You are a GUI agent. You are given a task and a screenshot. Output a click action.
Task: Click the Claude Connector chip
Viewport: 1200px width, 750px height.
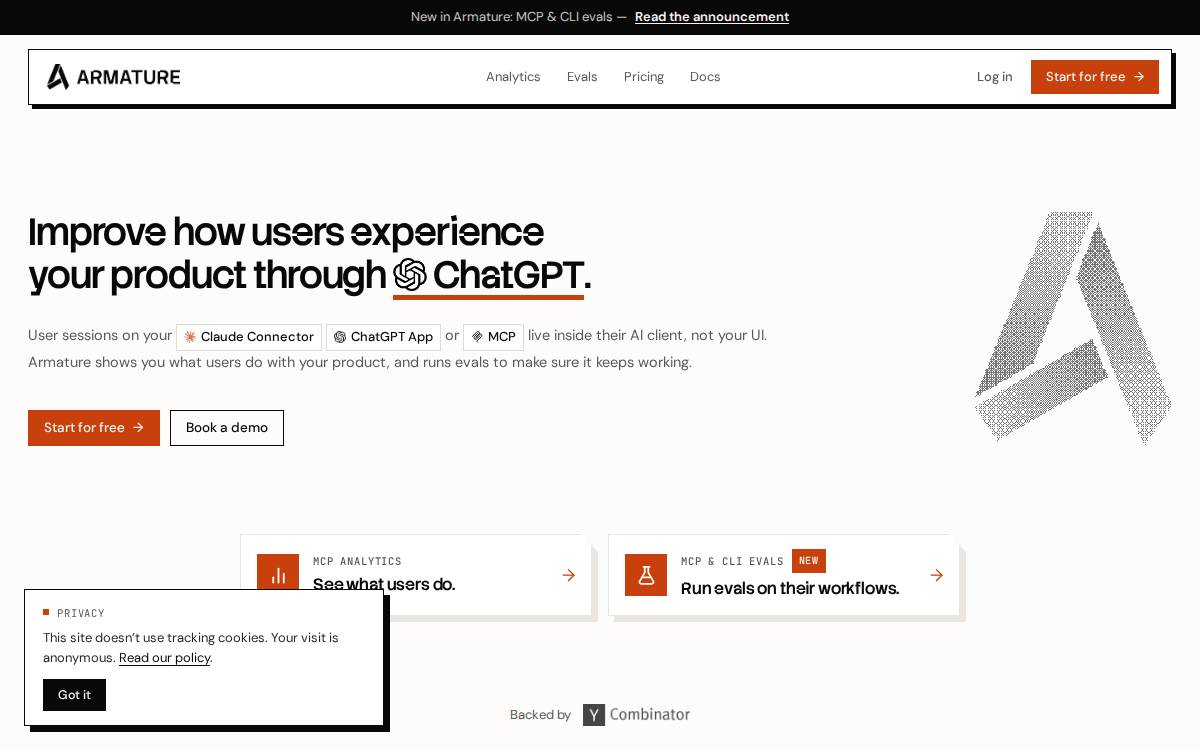[x=249, y=337]
